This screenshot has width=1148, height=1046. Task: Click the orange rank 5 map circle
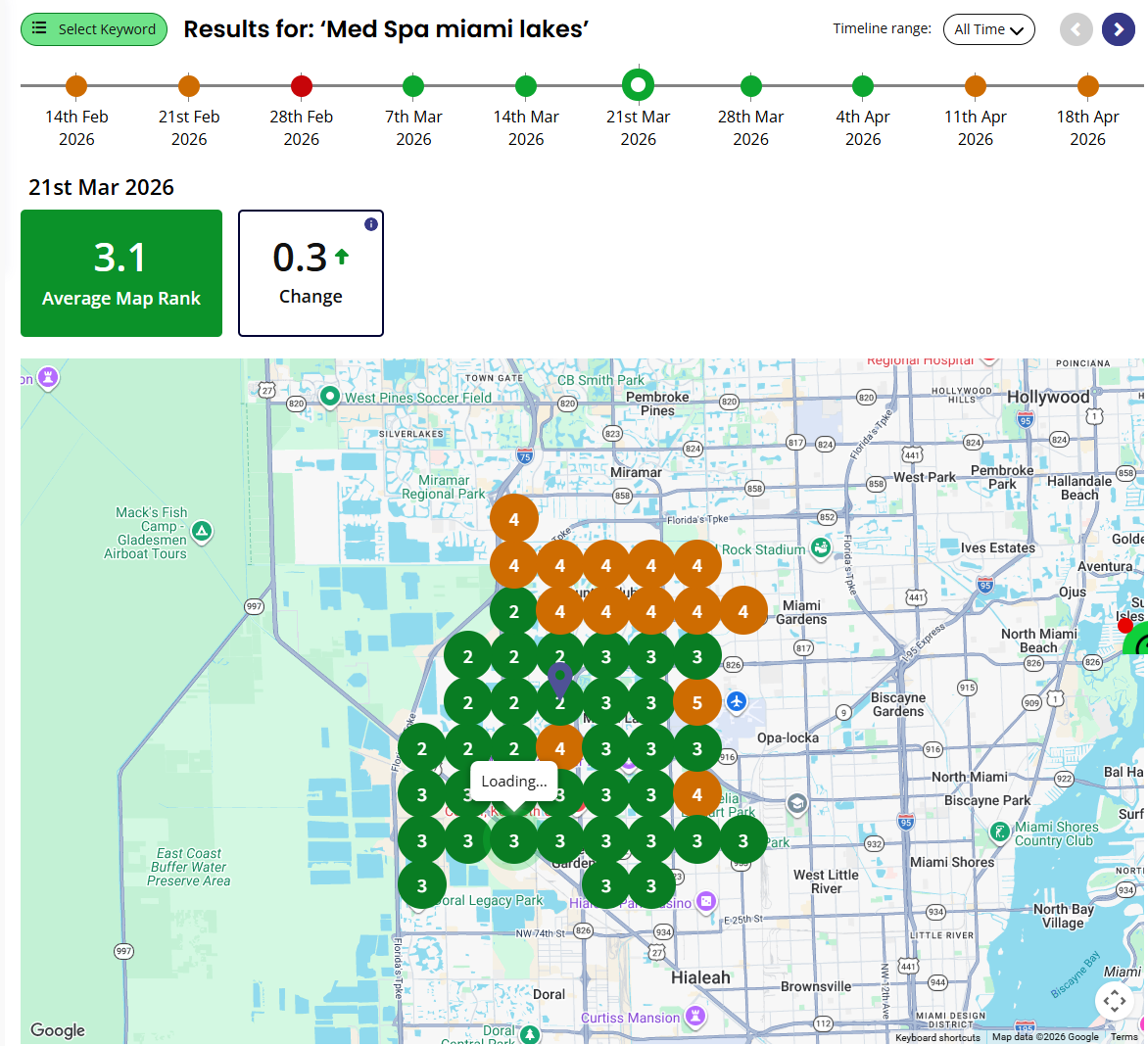point(697,702)
